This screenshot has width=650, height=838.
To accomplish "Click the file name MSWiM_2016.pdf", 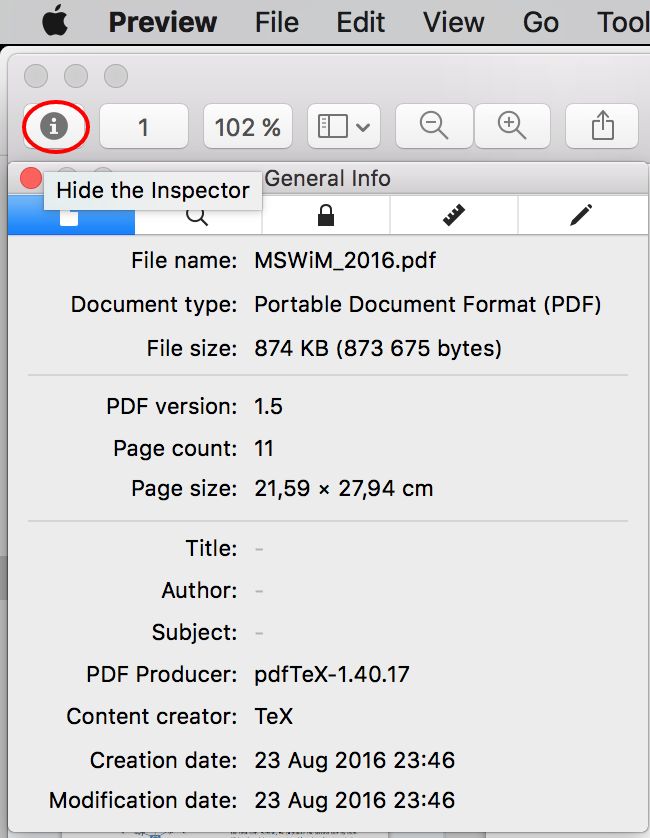I will pos(345,261).
